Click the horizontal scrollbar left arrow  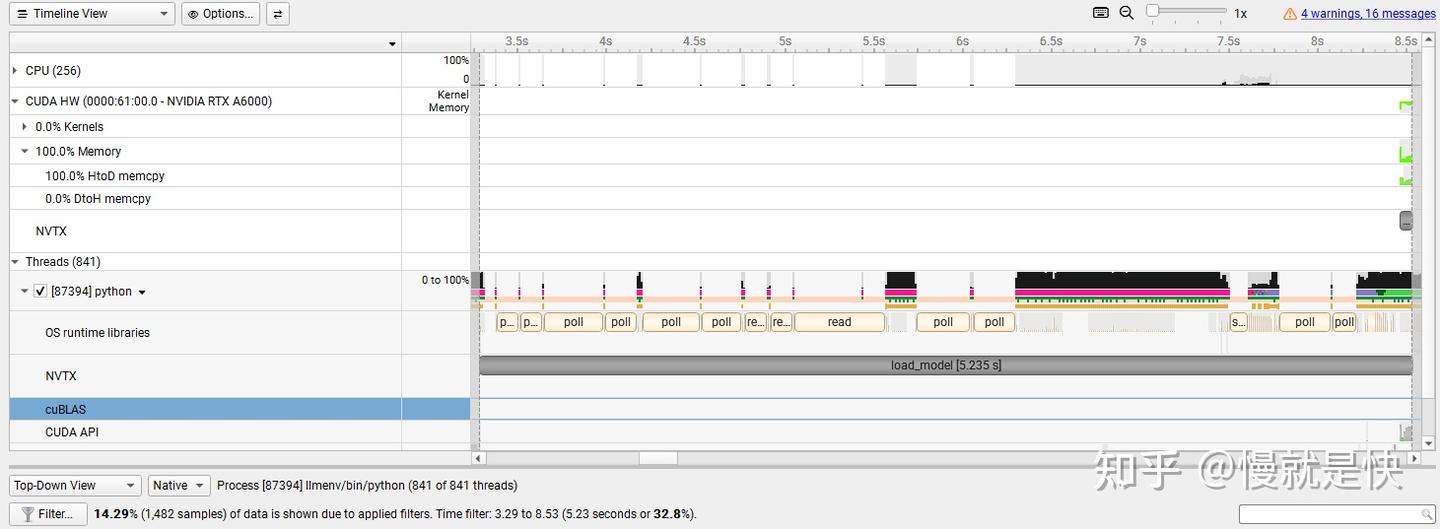point(478,458)
